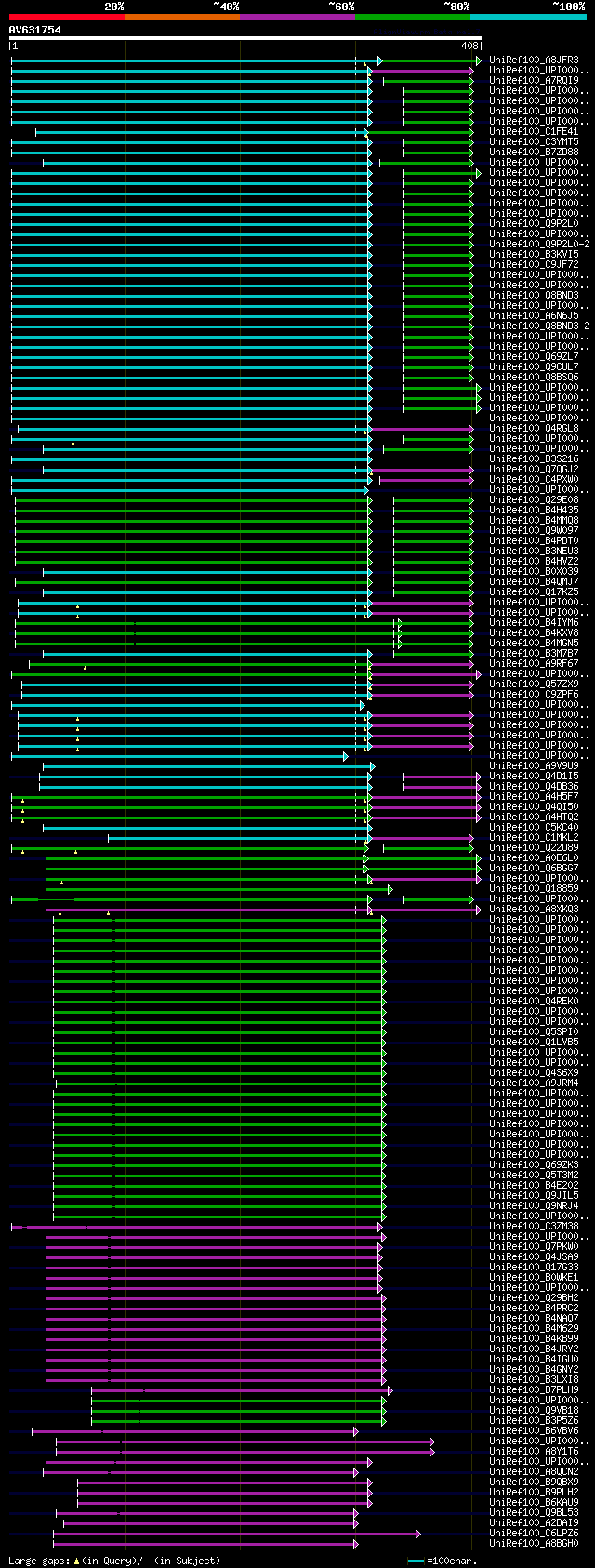Select the UniRef100_B3KVI5 label

point(534,255)
